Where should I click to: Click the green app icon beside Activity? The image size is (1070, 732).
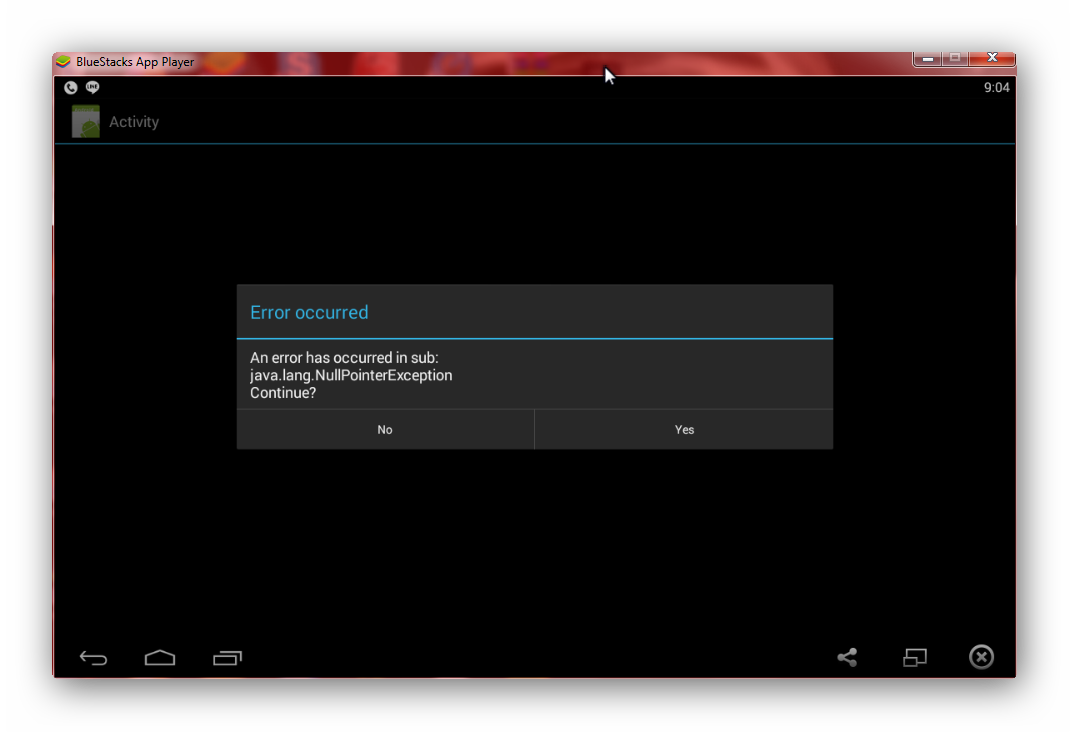point(86,122)
